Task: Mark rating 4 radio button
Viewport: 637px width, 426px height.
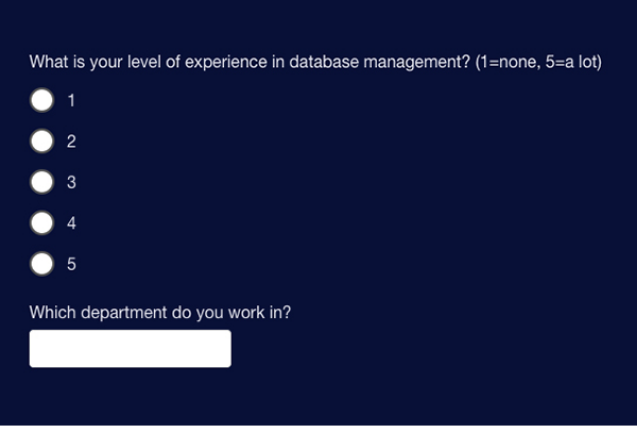Action: 42,223
